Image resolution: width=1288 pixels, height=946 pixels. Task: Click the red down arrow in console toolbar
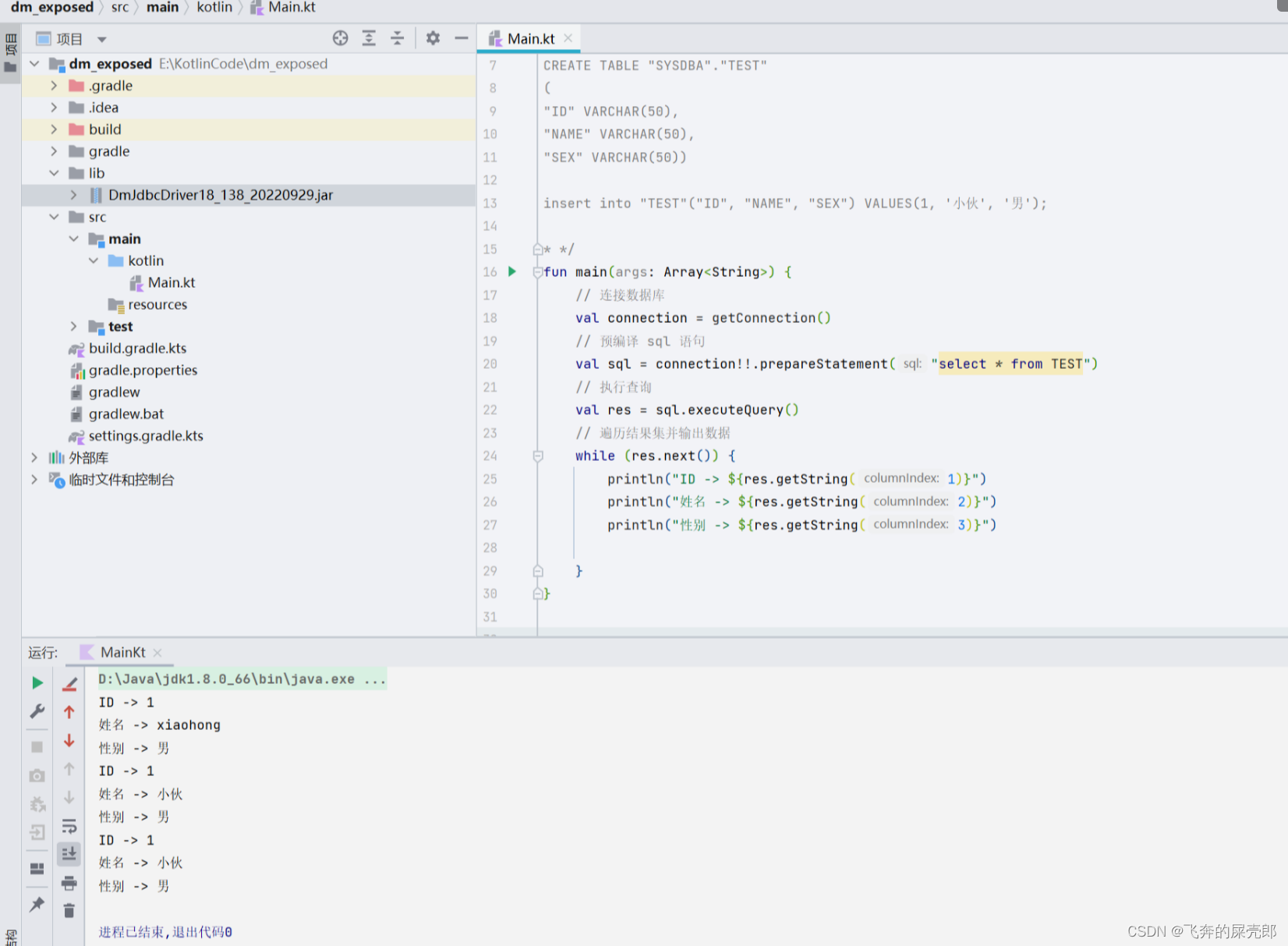(x=69, y=740)
